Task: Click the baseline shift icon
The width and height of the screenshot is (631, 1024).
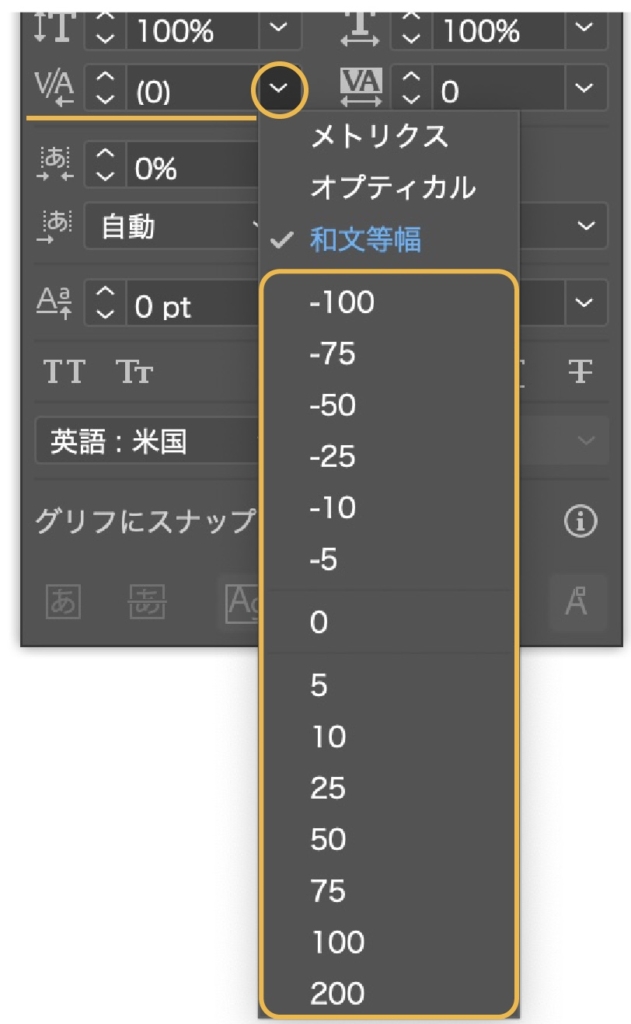Action: click(x=54, y=303)
